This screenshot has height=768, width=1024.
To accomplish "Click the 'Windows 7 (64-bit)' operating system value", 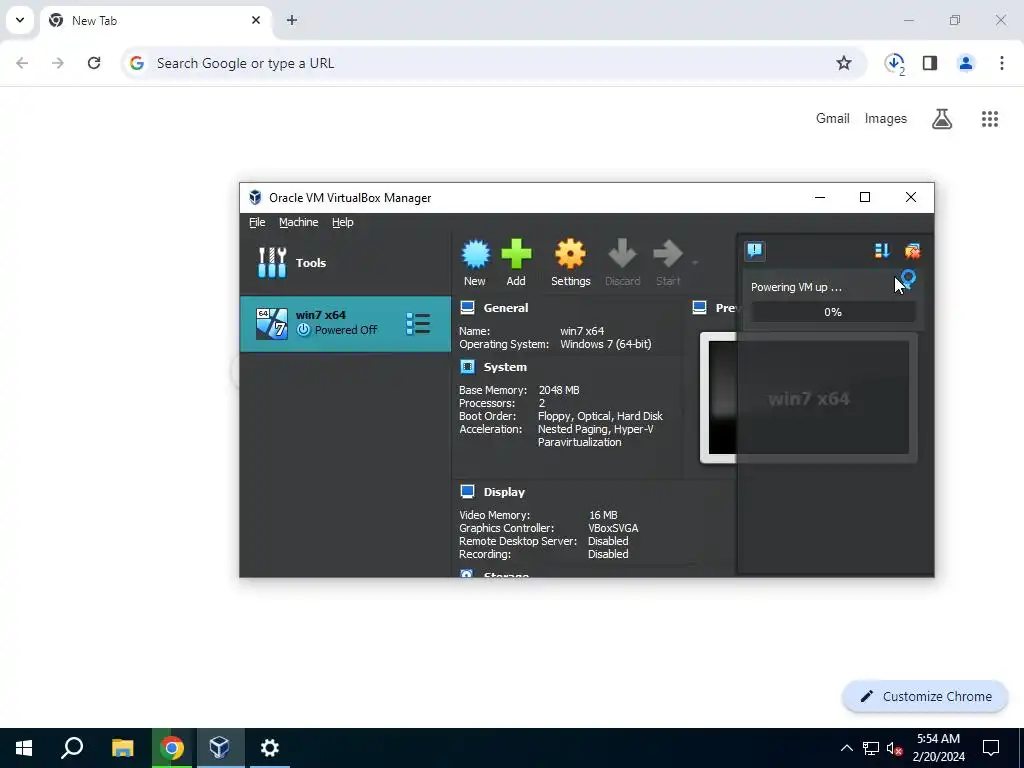I will [x=605, y=344].
